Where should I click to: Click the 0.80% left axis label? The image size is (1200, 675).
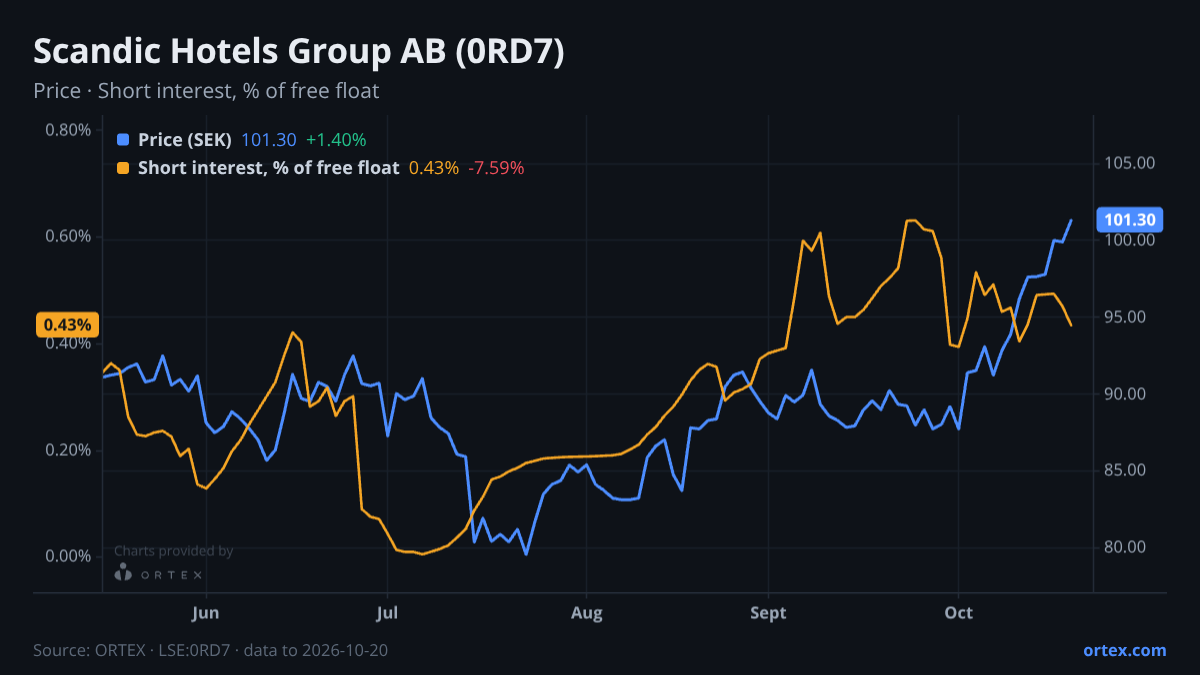tap(68, 130)
